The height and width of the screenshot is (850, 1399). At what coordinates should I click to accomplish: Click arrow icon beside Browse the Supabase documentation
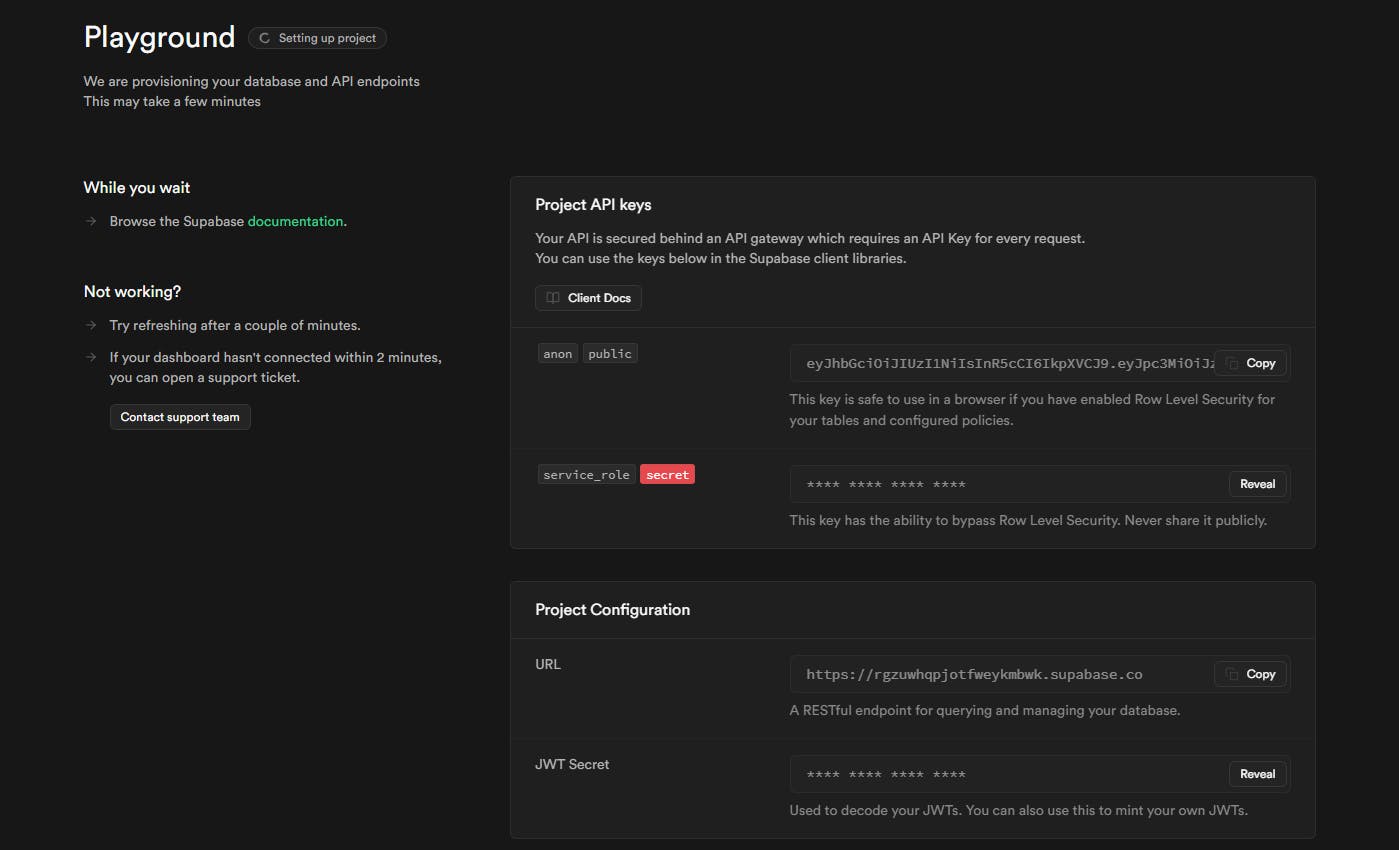click(90, 221)
